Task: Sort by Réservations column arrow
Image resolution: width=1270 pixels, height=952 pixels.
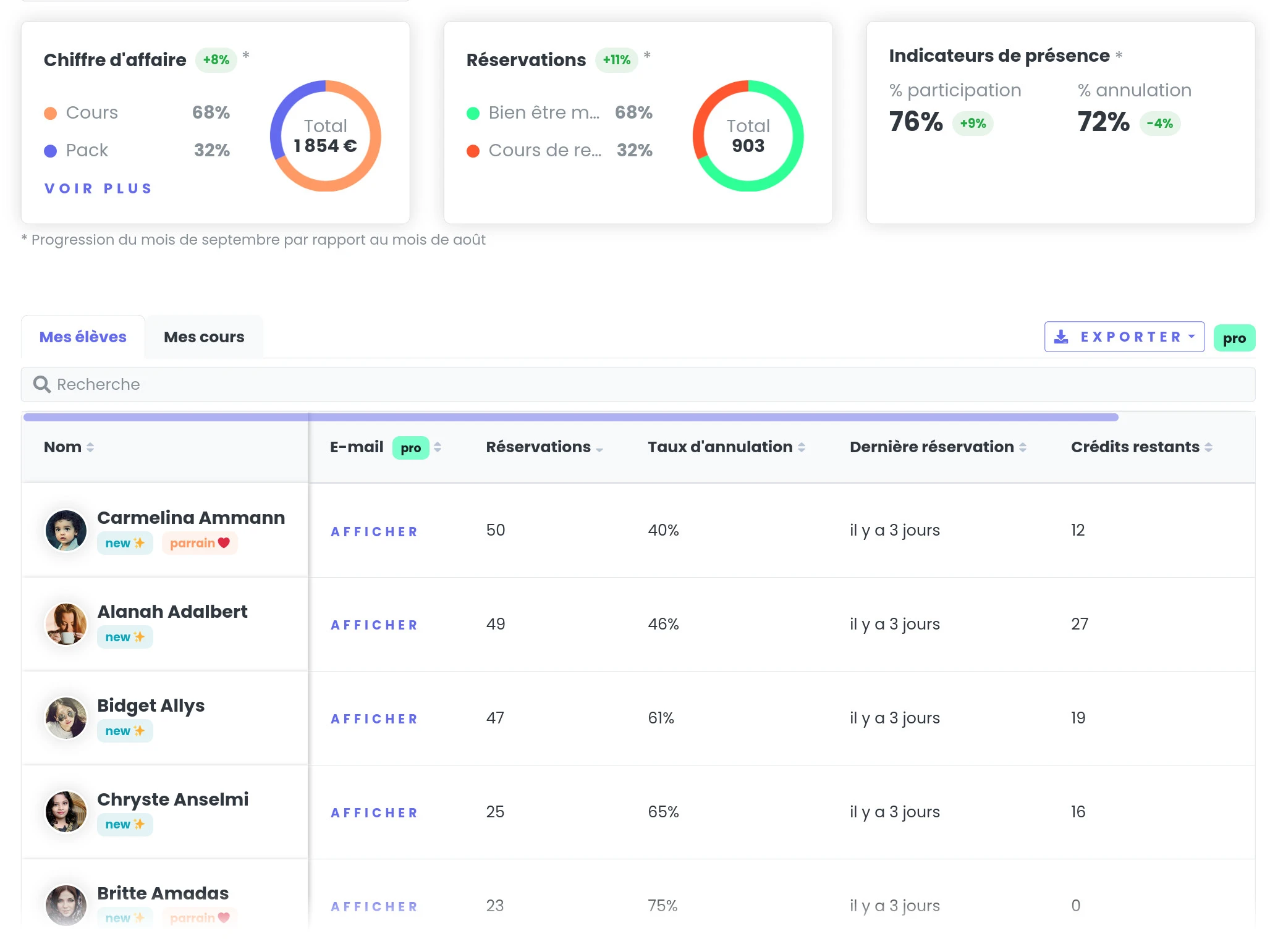Action: tap(599, 449)
